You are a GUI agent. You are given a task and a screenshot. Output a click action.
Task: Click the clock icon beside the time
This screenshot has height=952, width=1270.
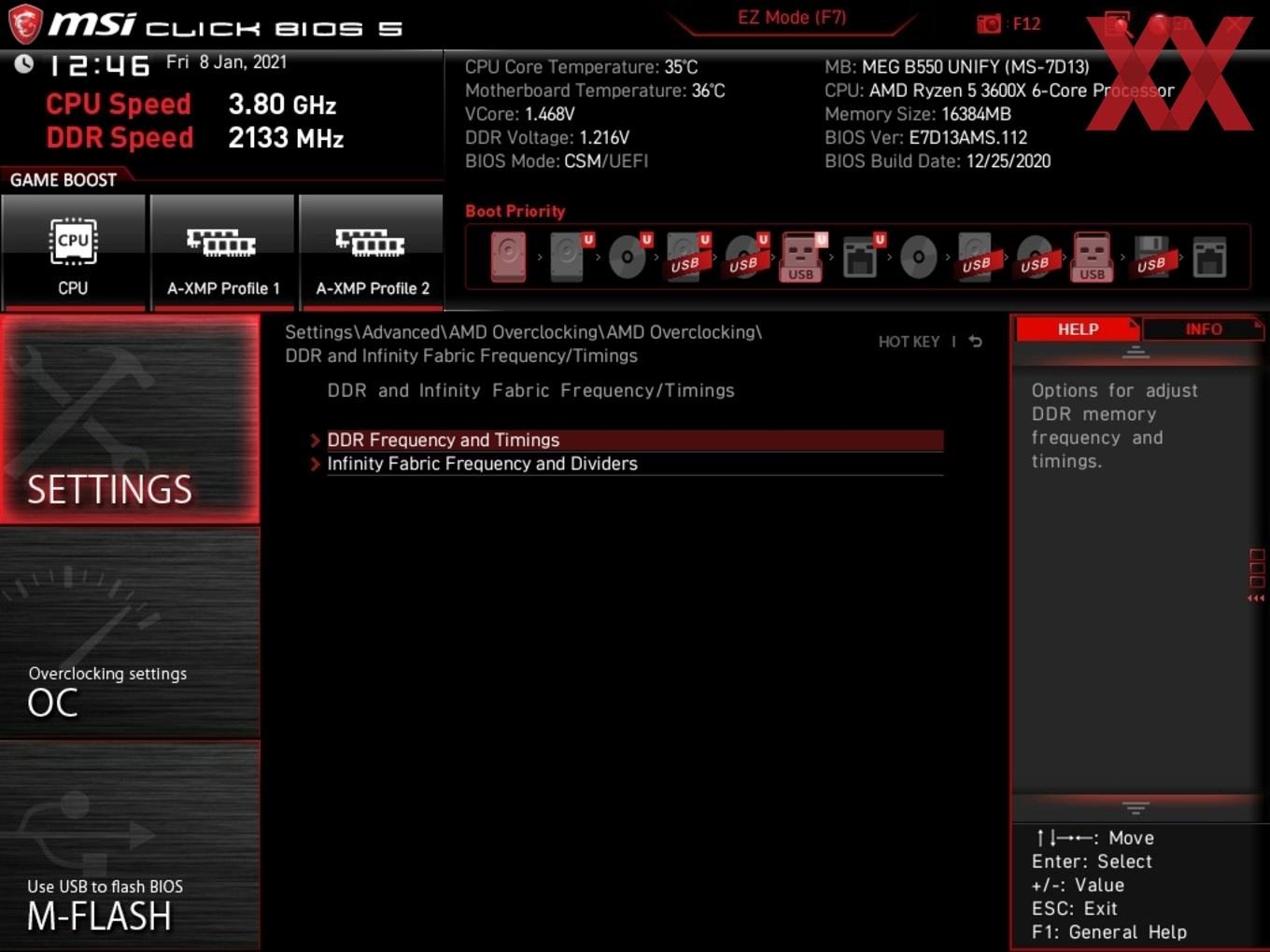click(24, 63)
